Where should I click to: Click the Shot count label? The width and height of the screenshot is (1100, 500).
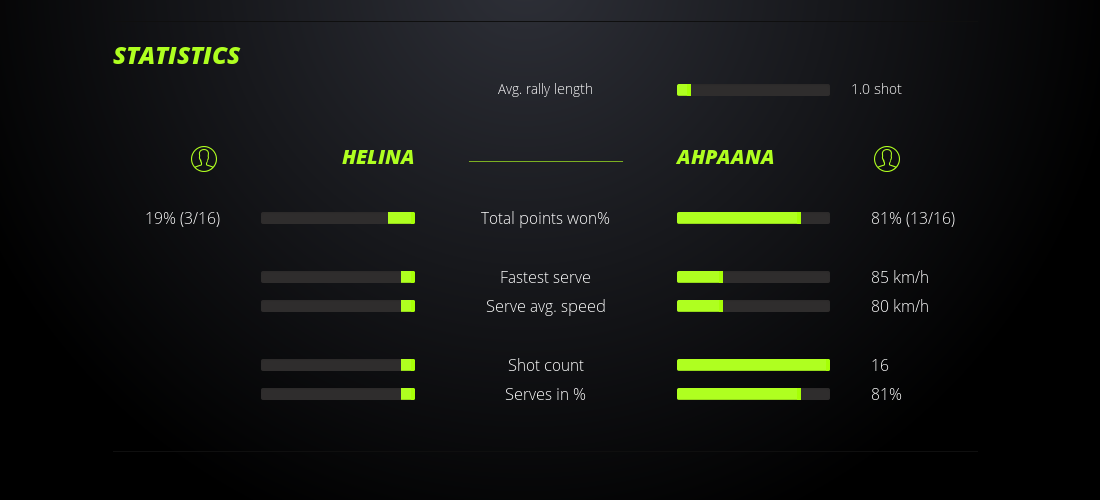coord(545,365)
